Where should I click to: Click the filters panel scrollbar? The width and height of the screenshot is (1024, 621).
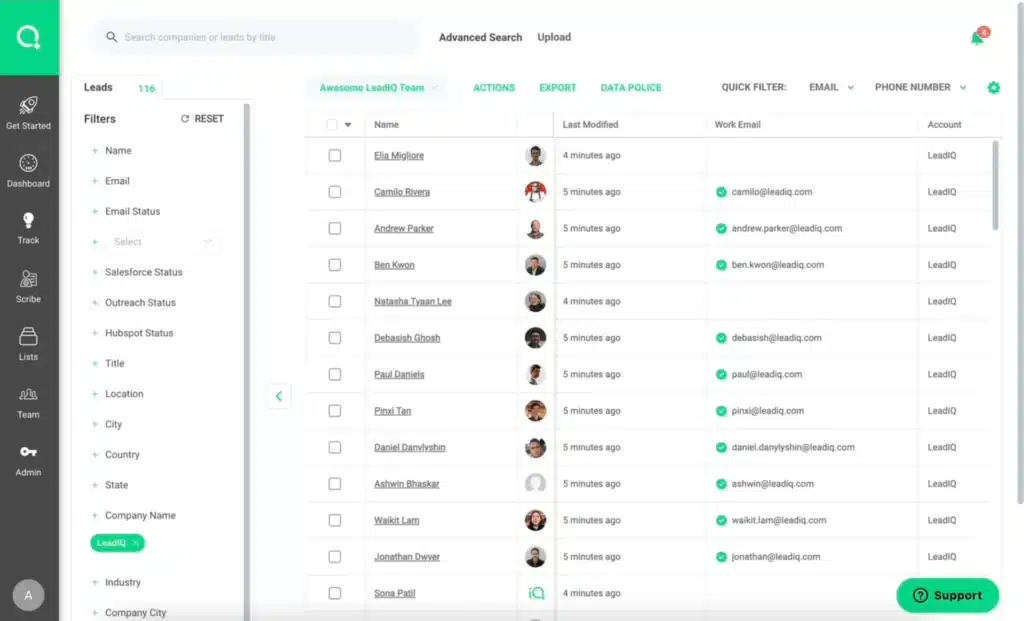click(x=246, y=361)
